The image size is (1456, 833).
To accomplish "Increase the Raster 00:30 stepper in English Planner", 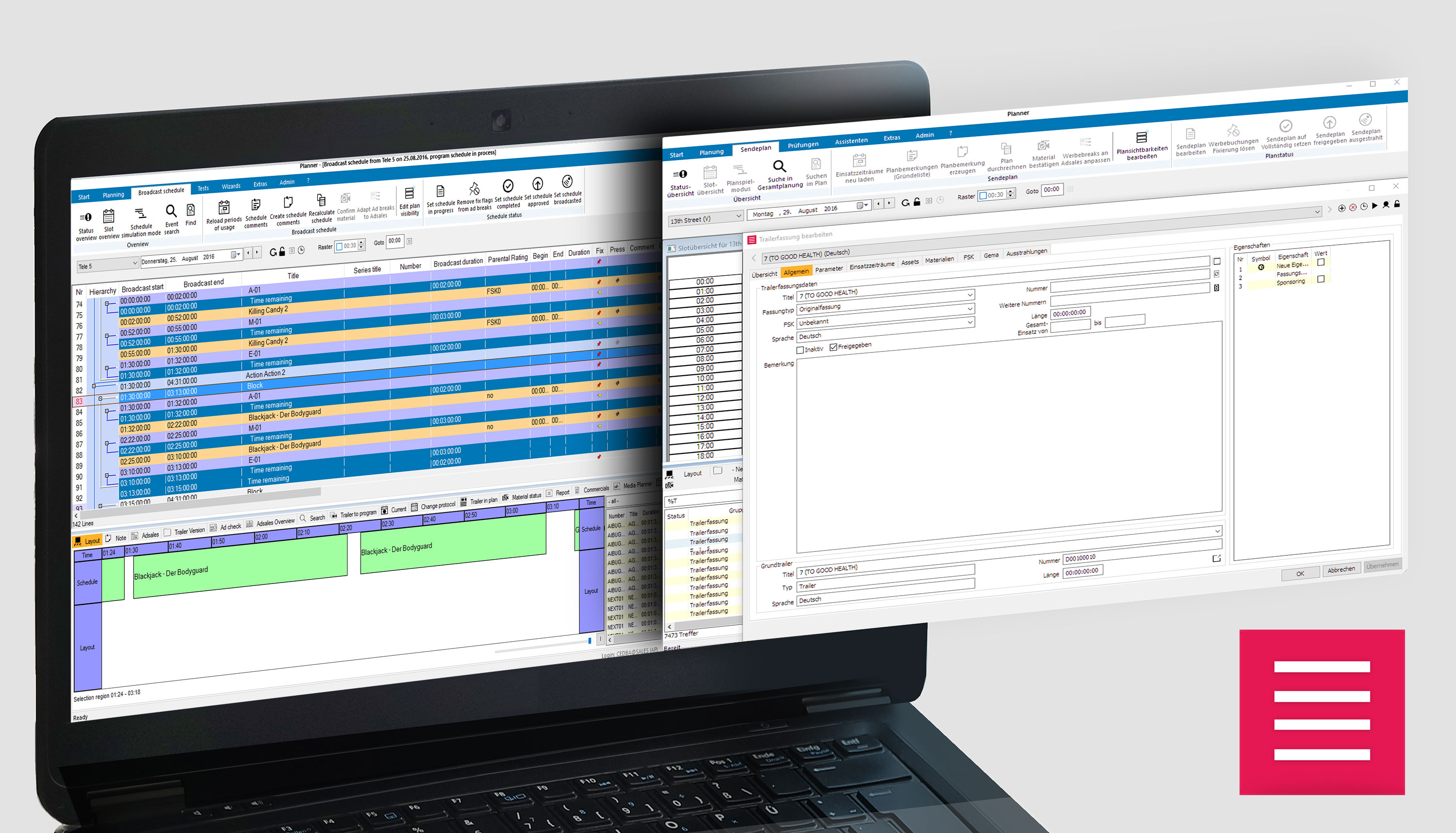I will (361, 243).
